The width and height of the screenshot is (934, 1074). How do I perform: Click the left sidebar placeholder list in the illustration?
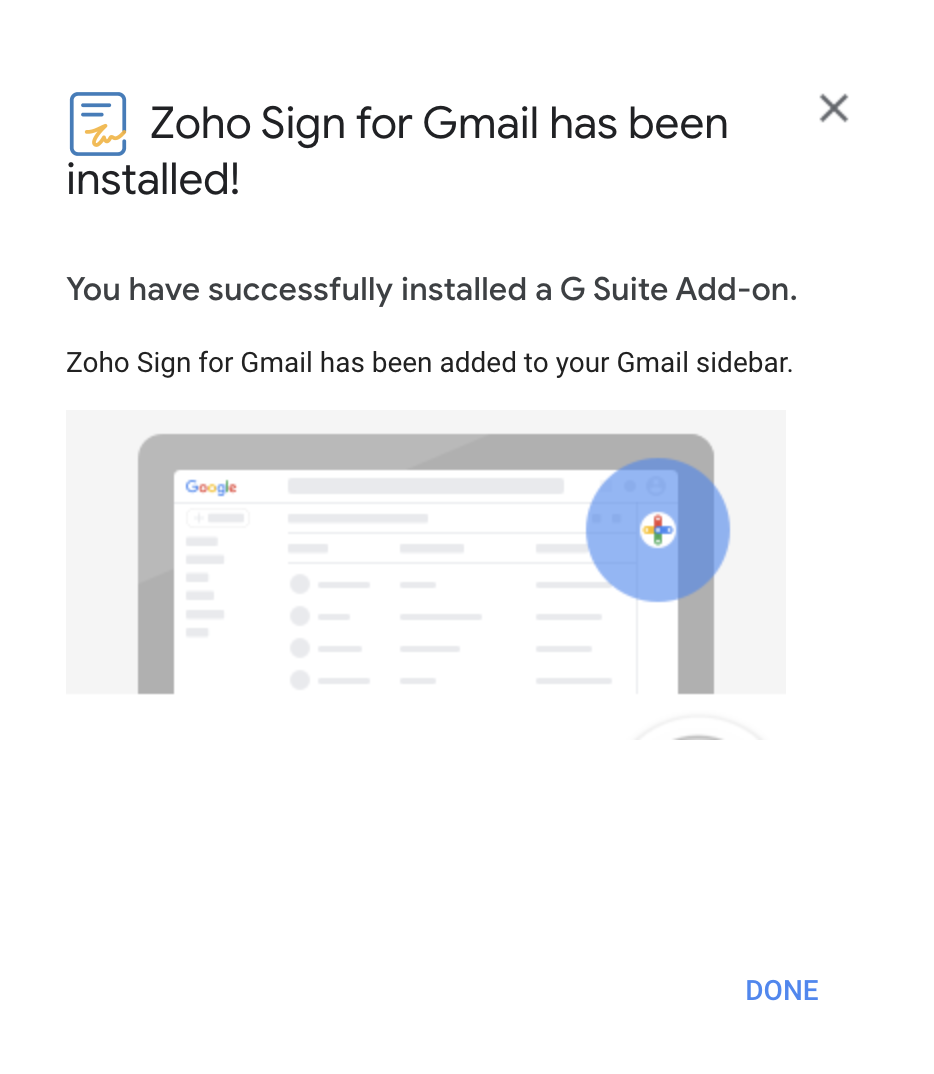(x=203, y=587)
